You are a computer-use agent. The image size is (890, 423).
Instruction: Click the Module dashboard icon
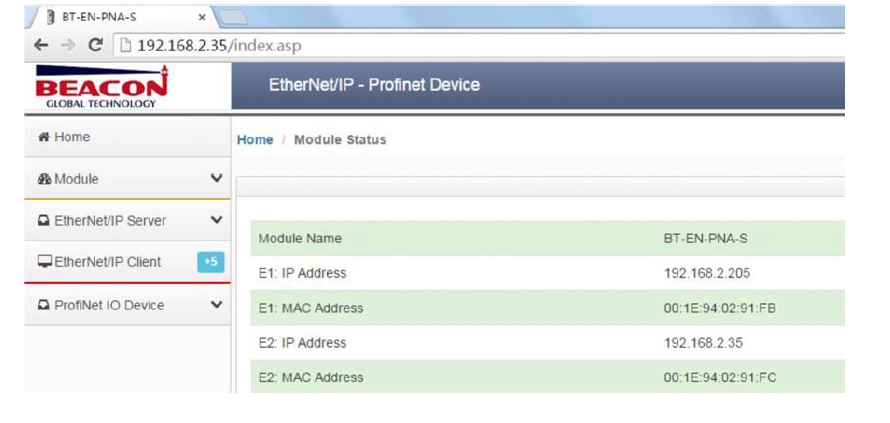tap(44, 179)
